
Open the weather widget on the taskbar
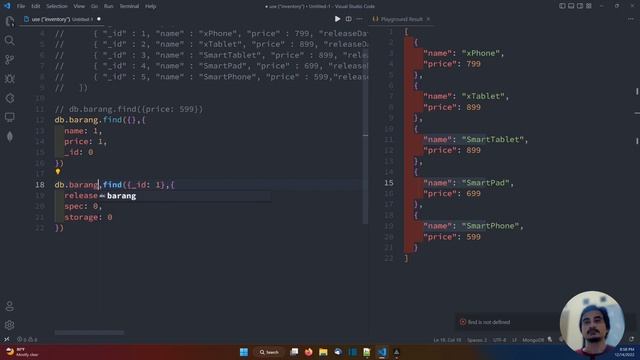click(x=22, y=352)
